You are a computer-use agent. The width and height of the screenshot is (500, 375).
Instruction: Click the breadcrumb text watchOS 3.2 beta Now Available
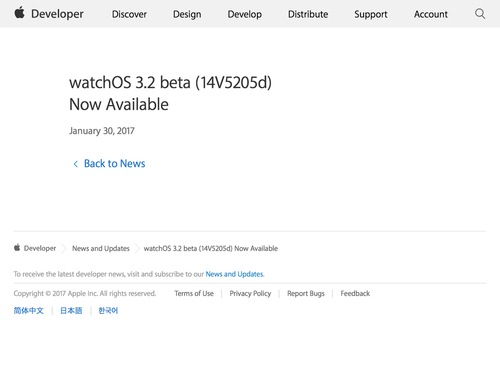[x=211, y=248]
